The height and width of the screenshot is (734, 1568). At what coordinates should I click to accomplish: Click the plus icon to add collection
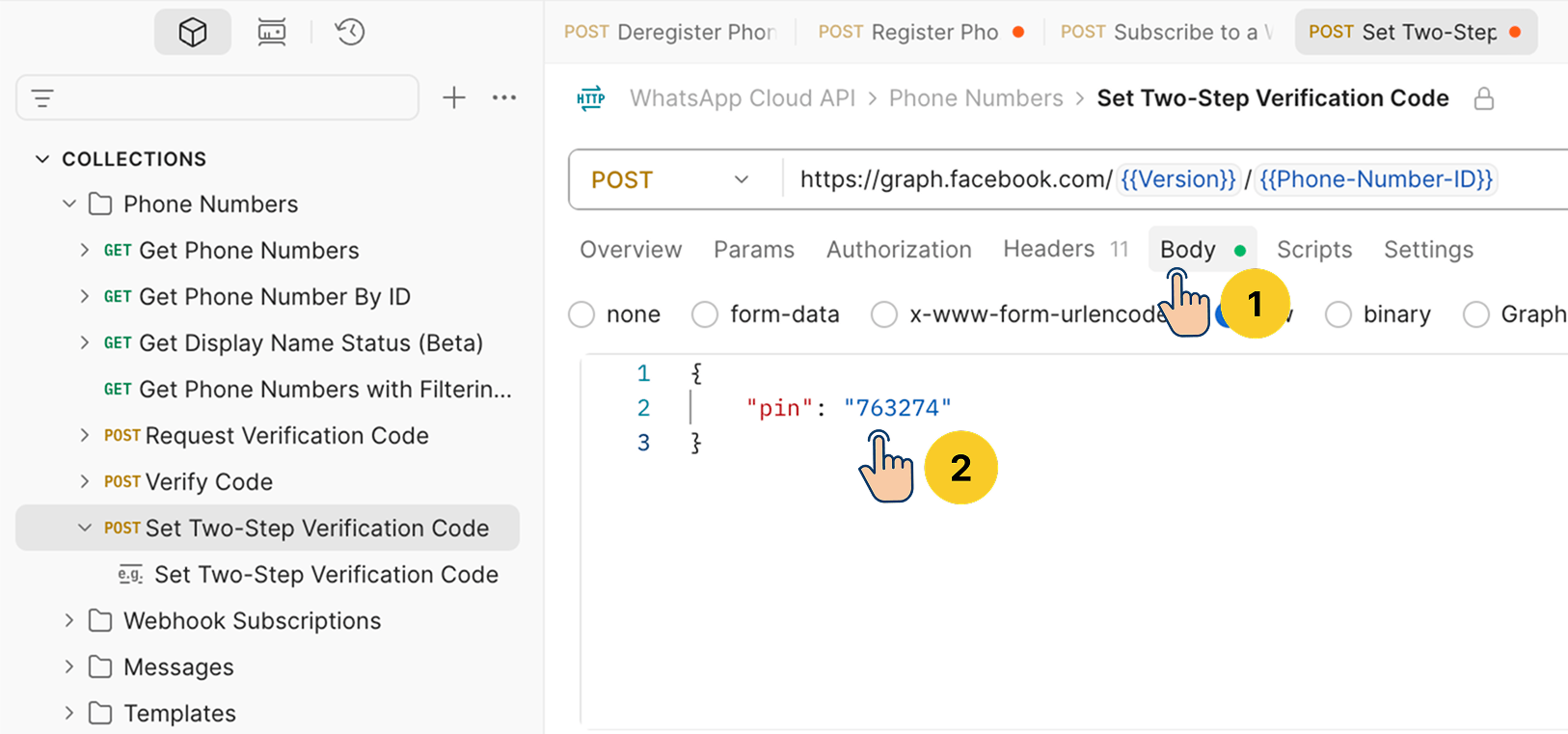[x=453, y=97]
